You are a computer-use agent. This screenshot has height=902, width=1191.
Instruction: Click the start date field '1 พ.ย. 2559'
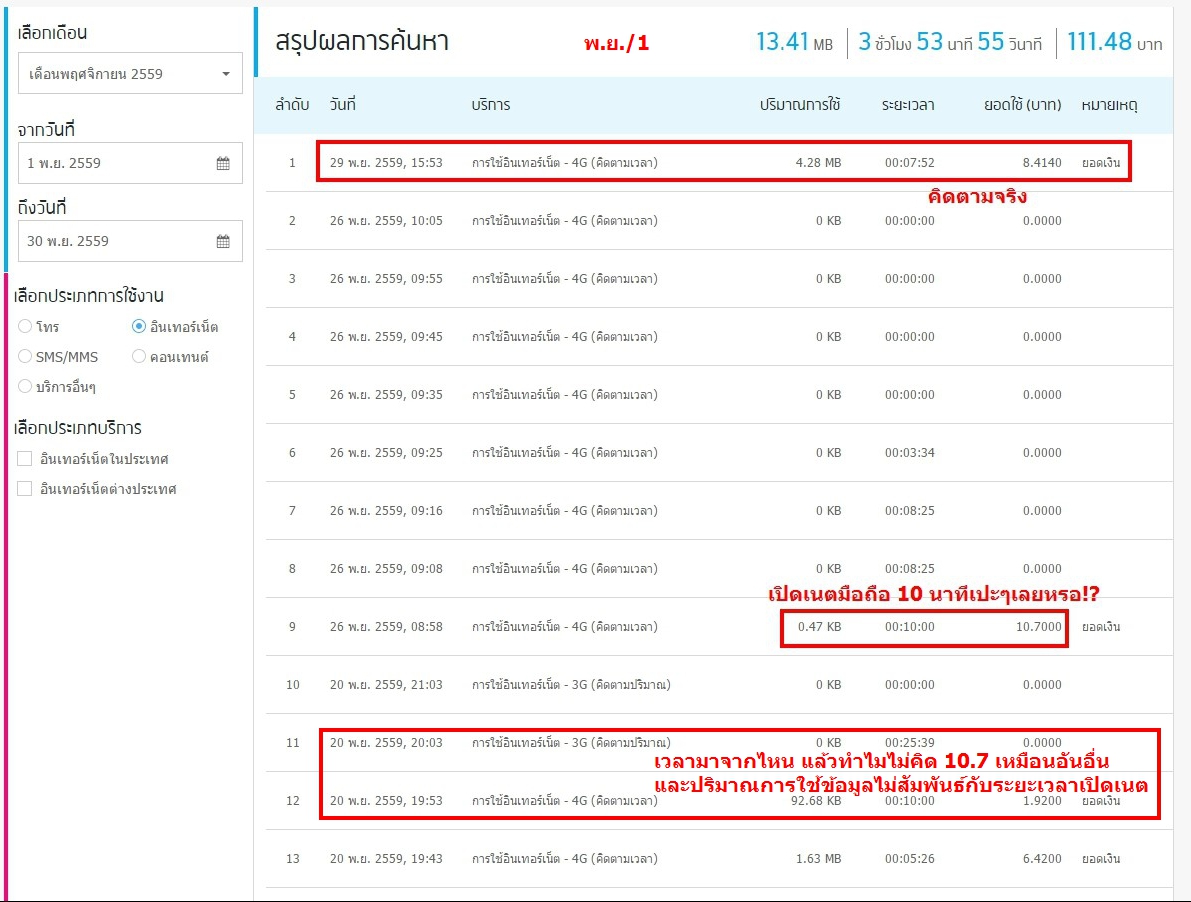[x=130, y=163]
